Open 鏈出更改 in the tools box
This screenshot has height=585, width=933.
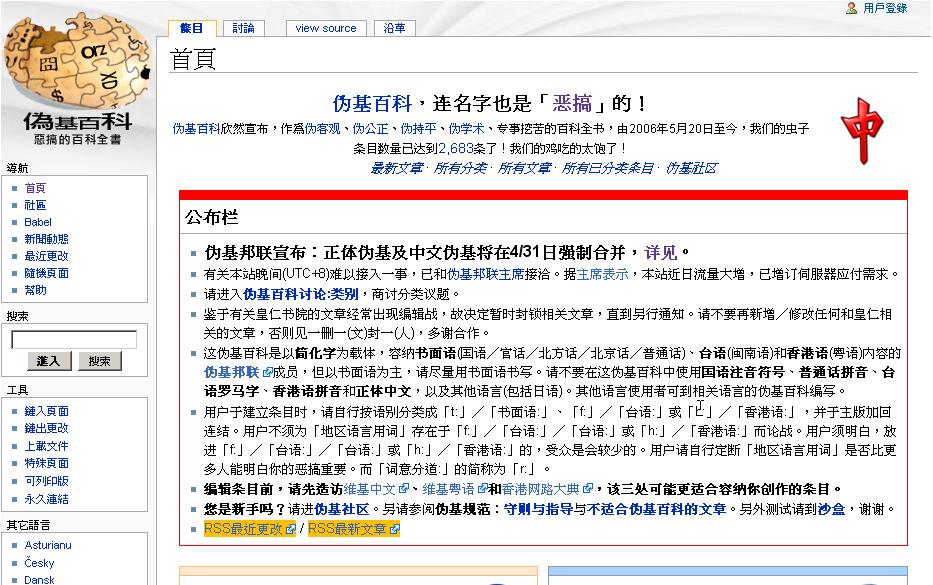point(46,428)
